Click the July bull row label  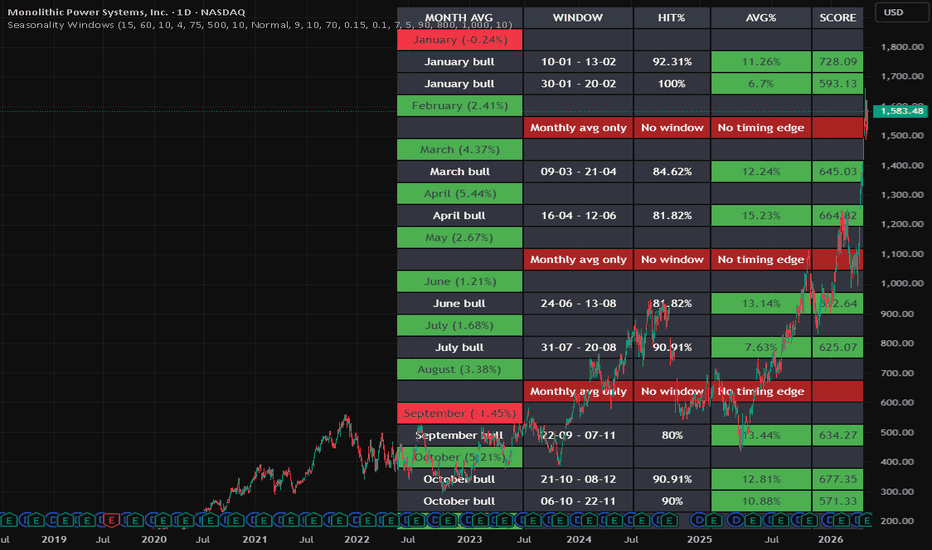[459, 348]
